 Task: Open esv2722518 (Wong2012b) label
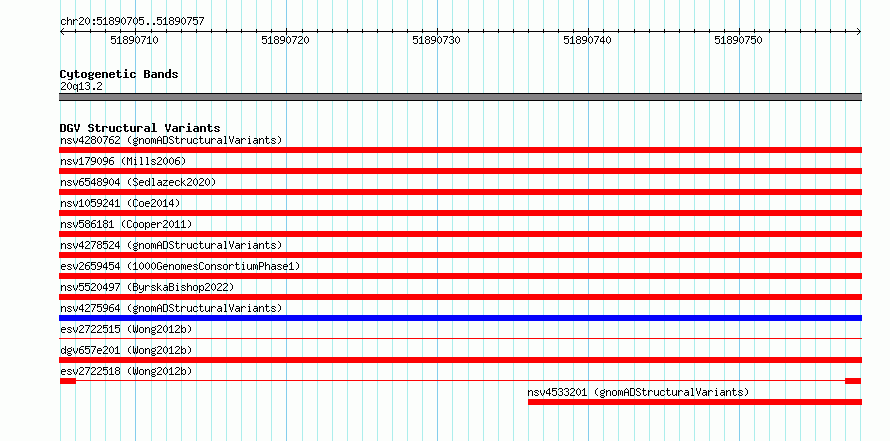(x=126, y=371)
